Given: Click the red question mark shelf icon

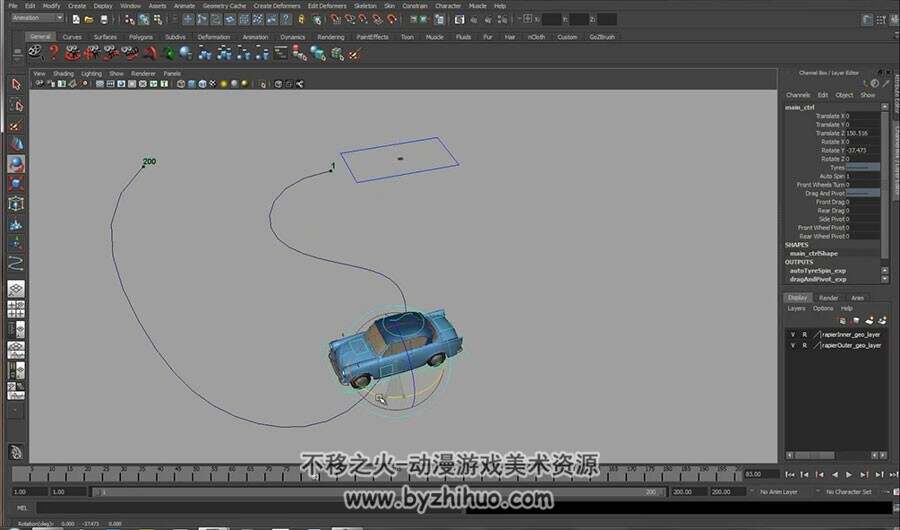Looking at the screenshot, I should coord(53,53).
